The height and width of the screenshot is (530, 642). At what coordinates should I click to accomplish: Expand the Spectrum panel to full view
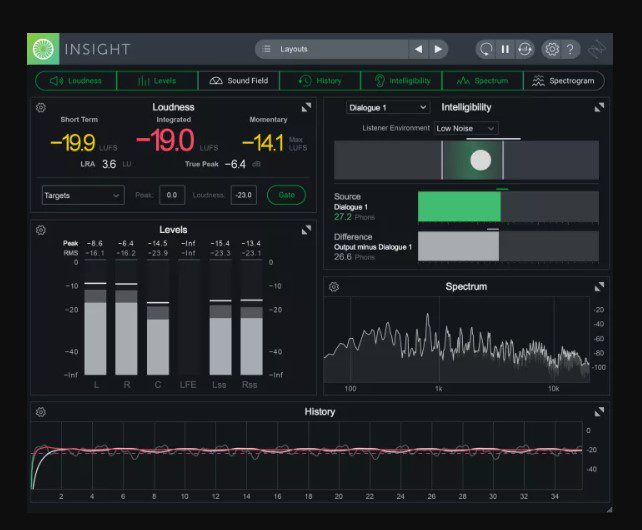(599, 287)
